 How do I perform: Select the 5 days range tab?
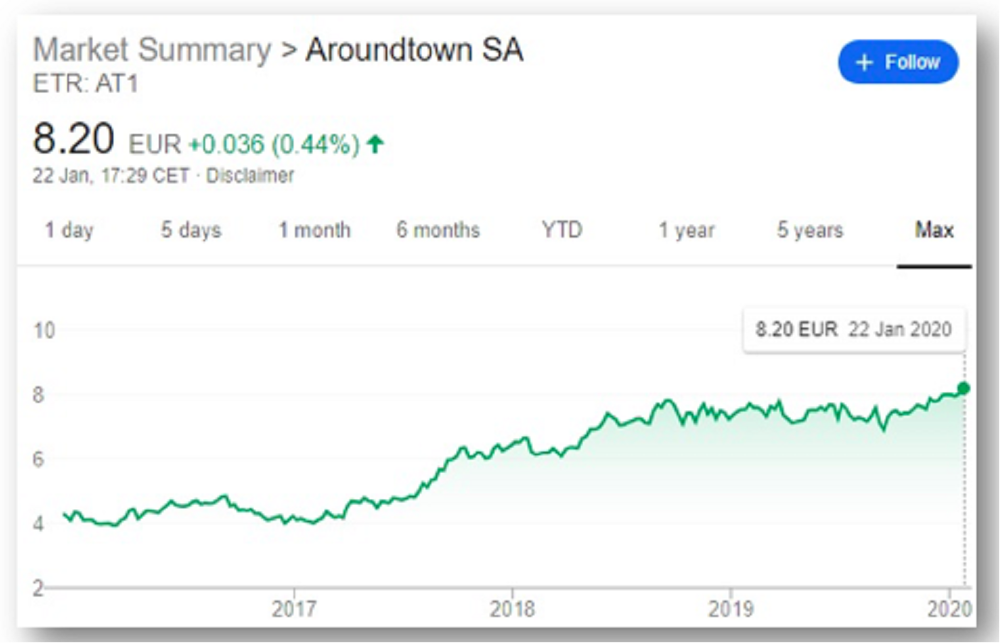(191, 230)
